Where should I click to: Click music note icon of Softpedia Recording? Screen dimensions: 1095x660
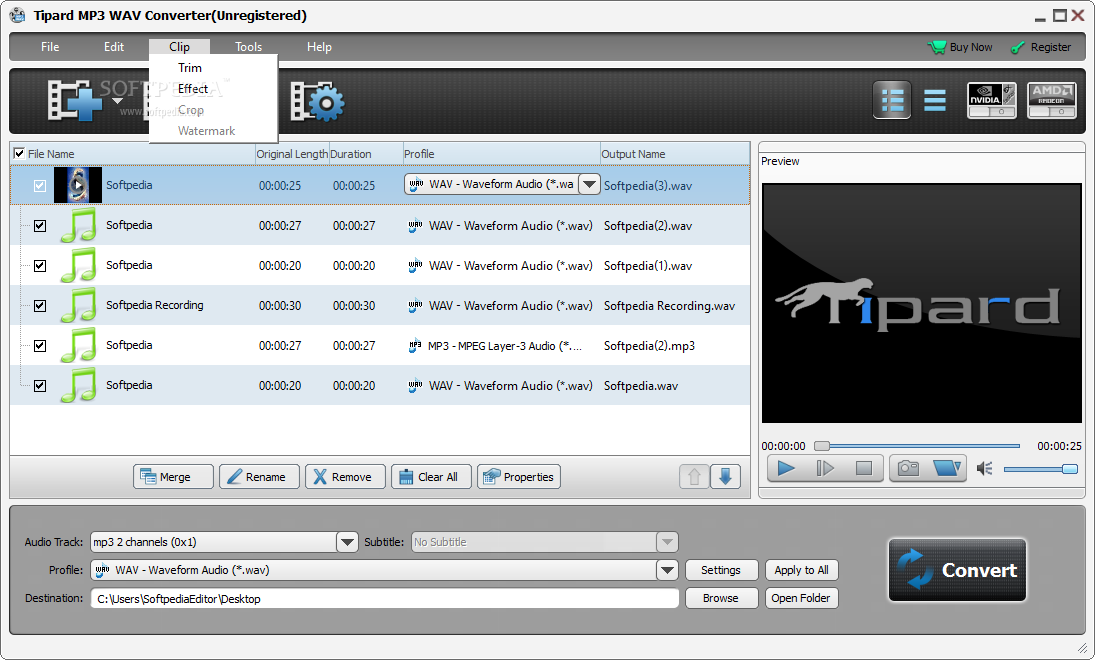tap(79, 305)
